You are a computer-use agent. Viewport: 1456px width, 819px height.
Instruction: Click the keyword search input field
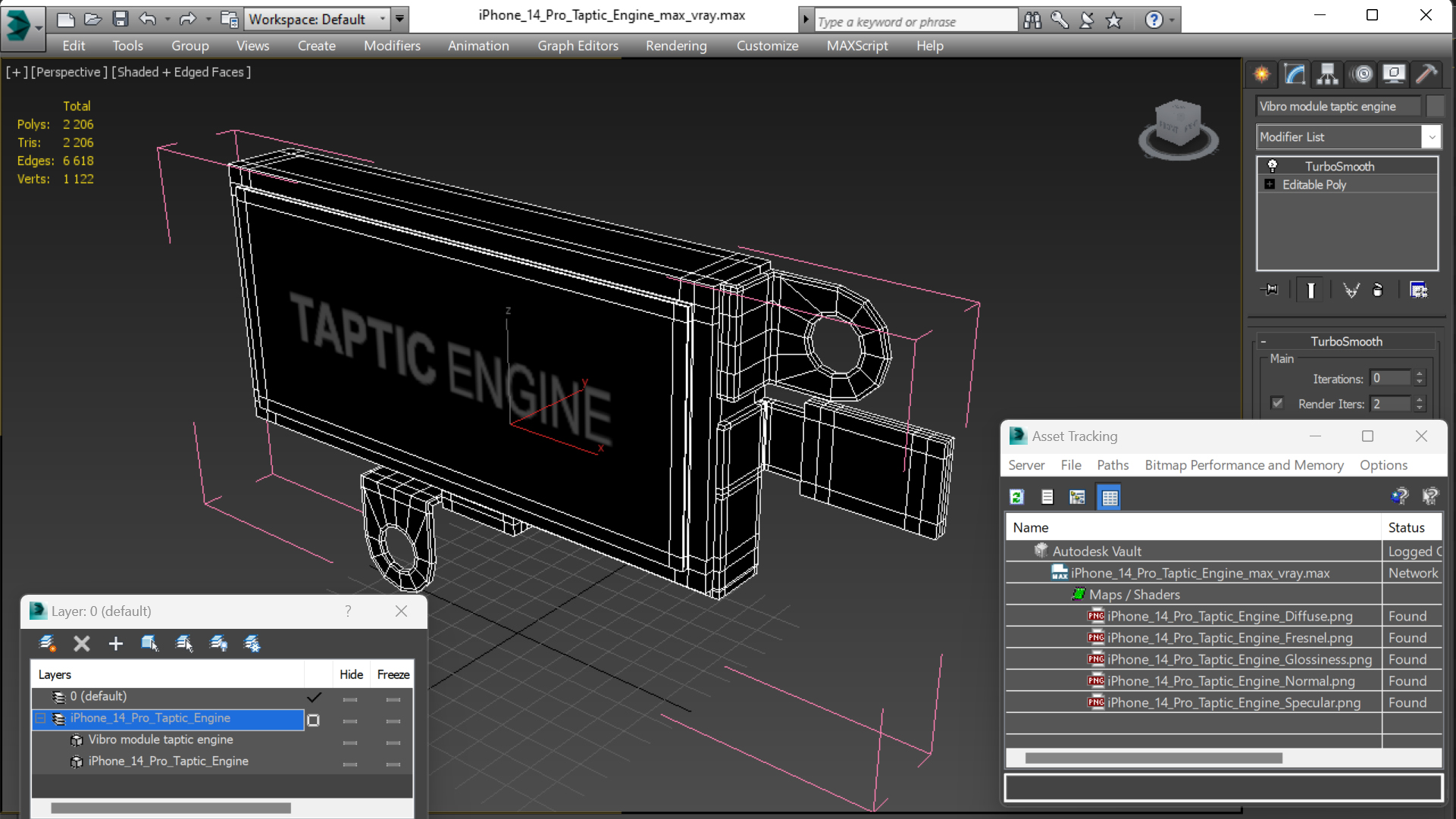click(916, 21)
